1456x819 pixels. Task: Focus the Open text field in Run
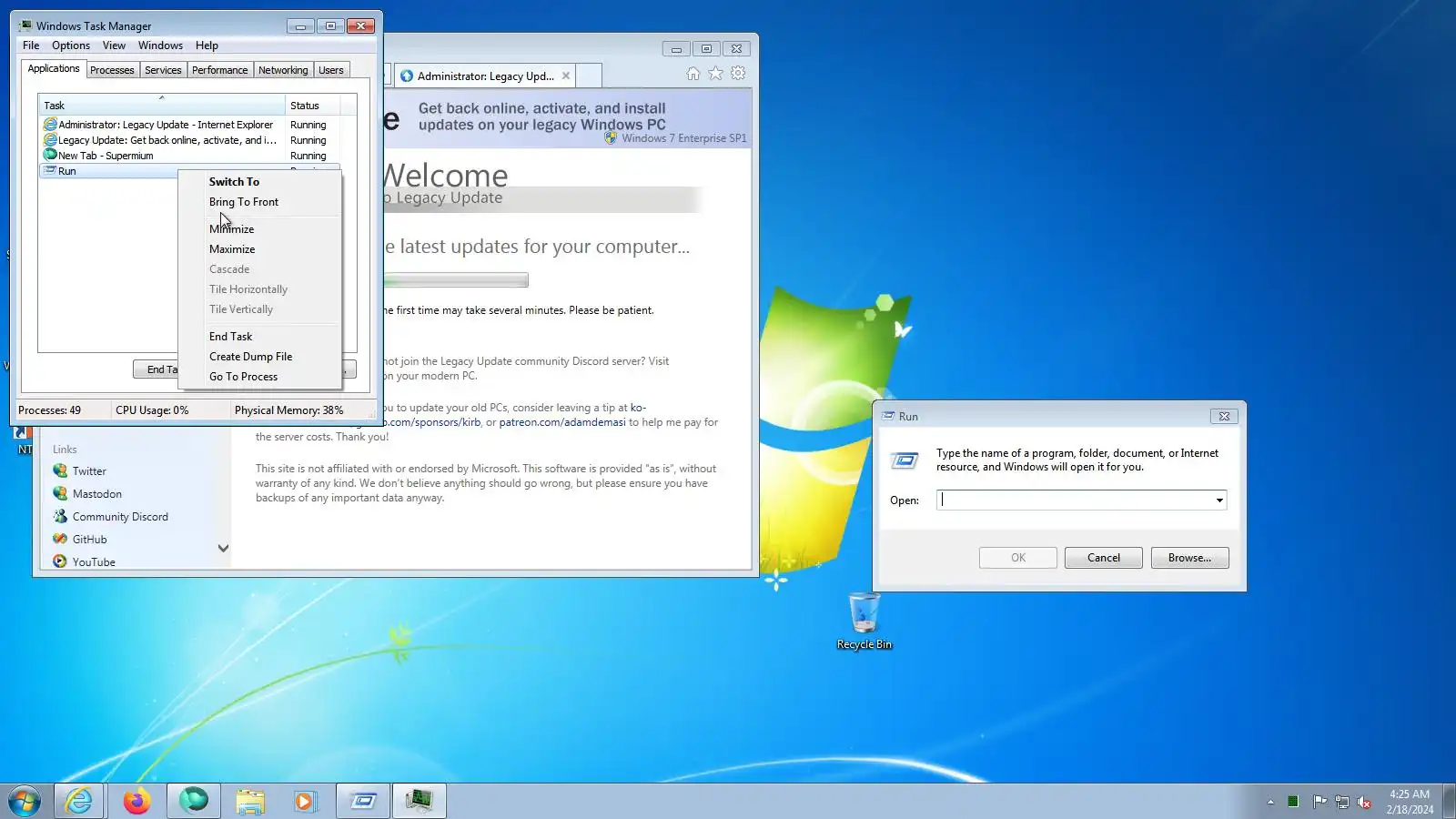coord(1075,500)
